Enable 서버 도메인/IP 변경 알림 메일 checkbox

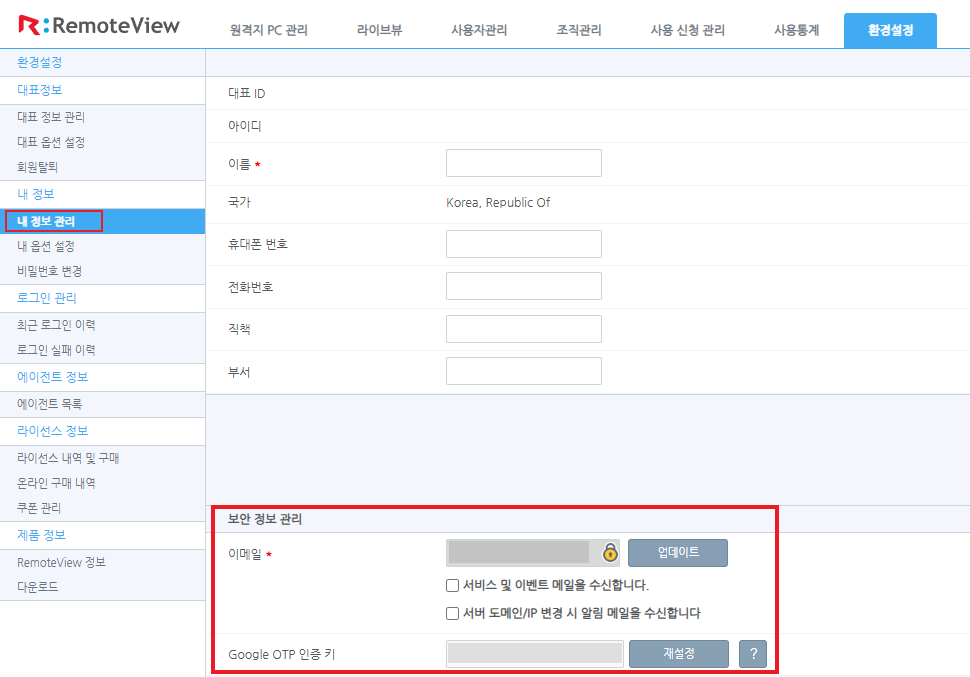click(452, 613)
